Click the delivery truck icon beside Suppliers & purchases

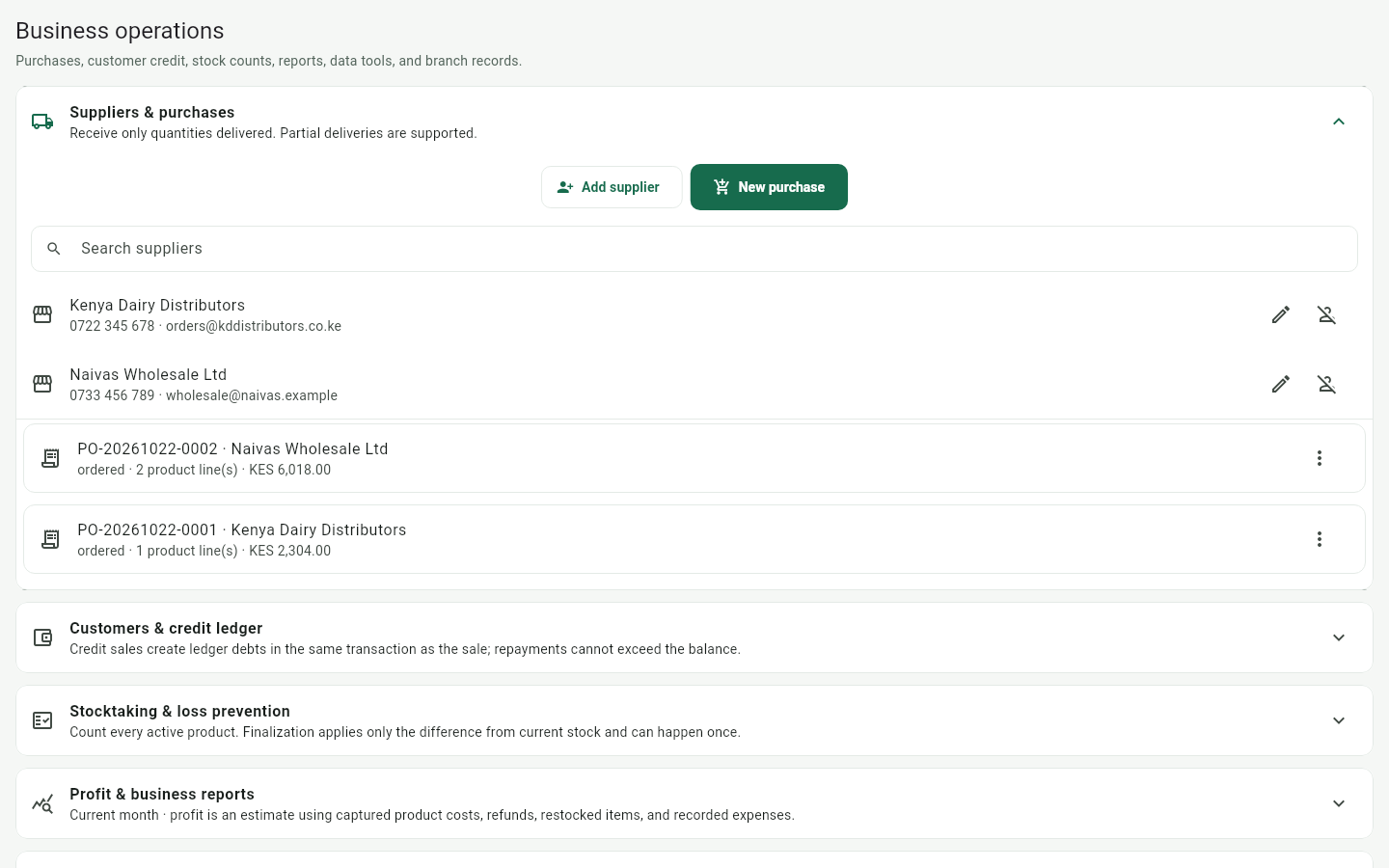[42, 122]
